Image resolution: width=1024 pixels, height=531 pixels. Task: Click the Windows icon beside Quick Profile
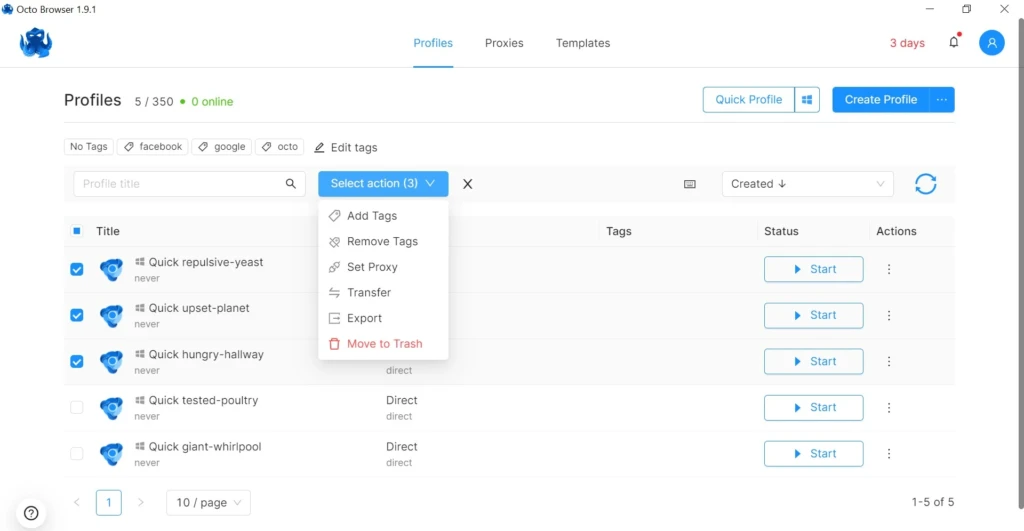coord(807,100)
